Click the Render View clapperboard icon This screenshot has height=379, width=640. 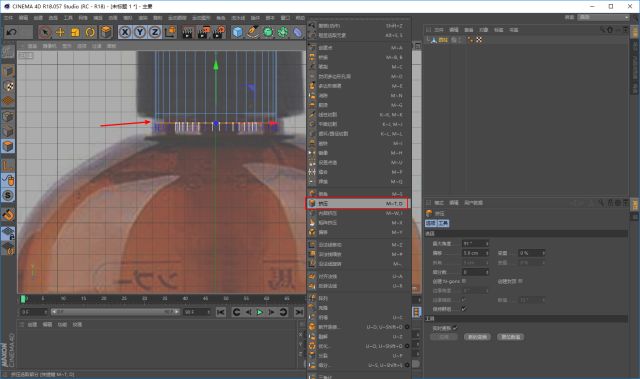coord(187,32)
